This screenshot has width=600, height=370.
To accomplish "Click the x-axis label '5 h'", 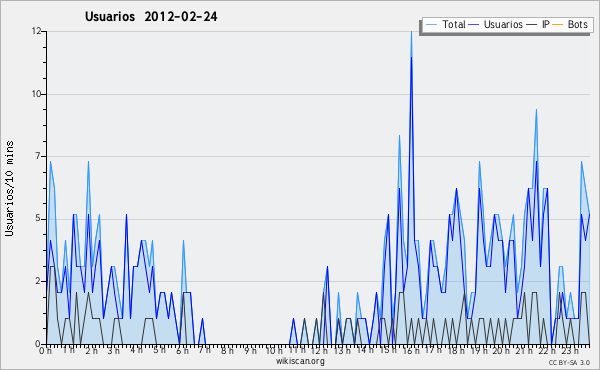I will 159,350.
